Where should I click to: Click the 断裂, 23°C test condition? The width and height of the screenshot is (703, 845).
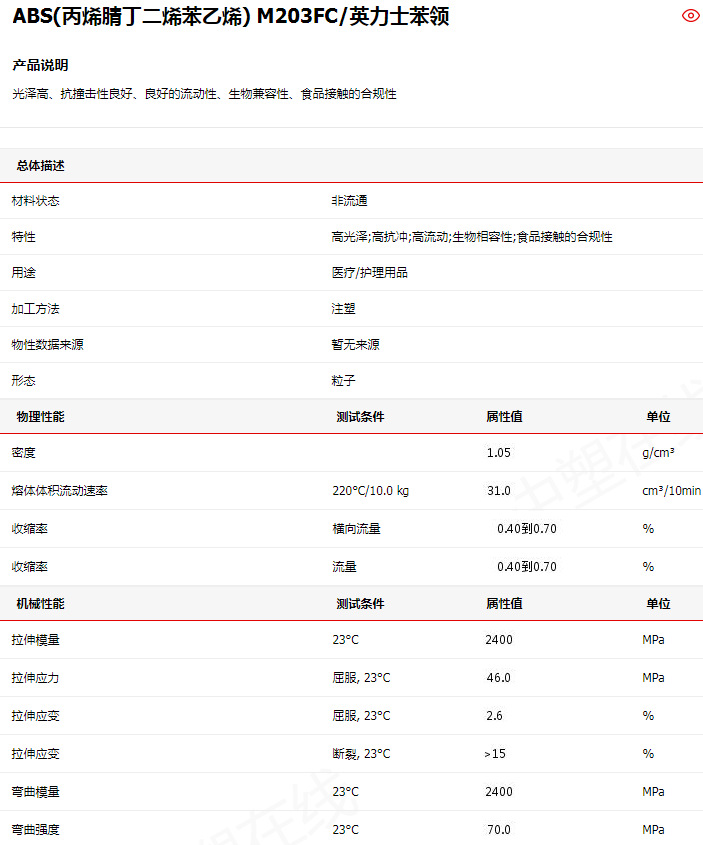tap(361, 754)
